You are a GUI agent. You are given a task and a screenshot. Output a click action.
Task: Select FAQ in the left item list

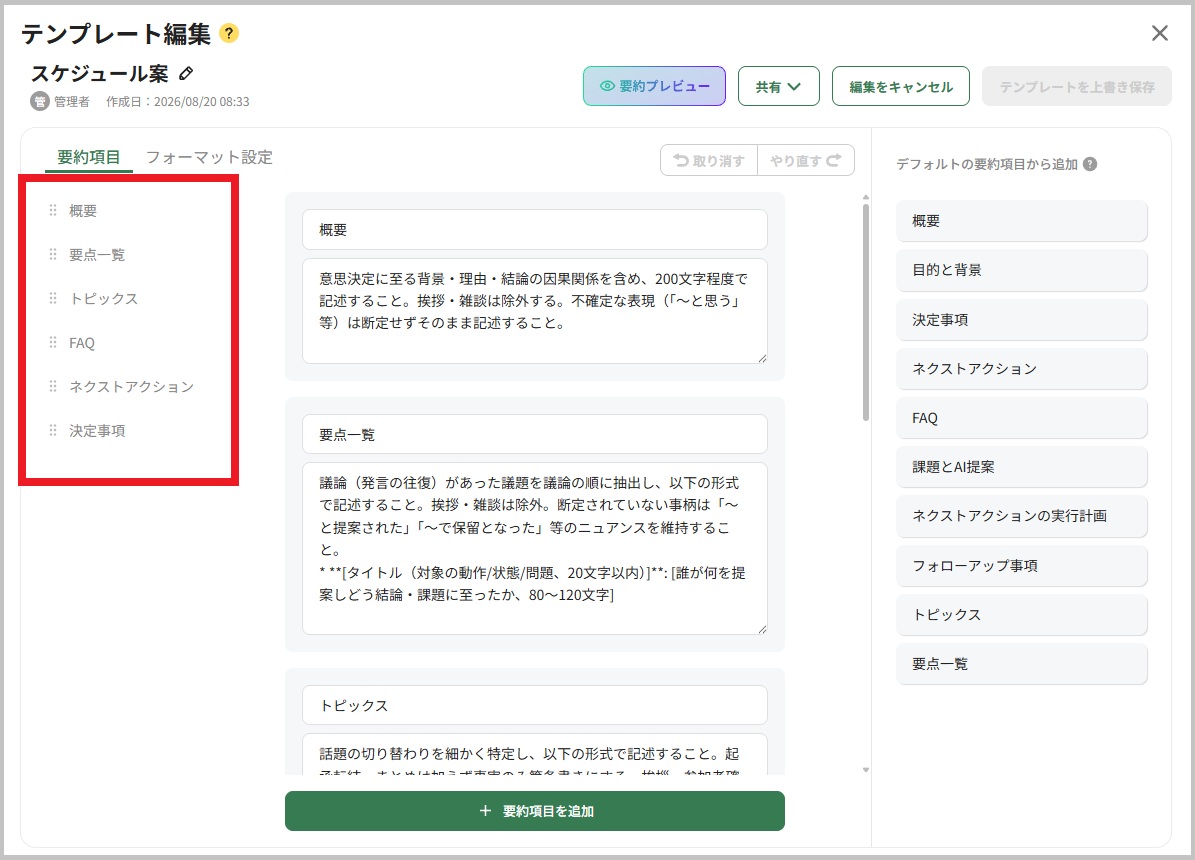point(82,343)
